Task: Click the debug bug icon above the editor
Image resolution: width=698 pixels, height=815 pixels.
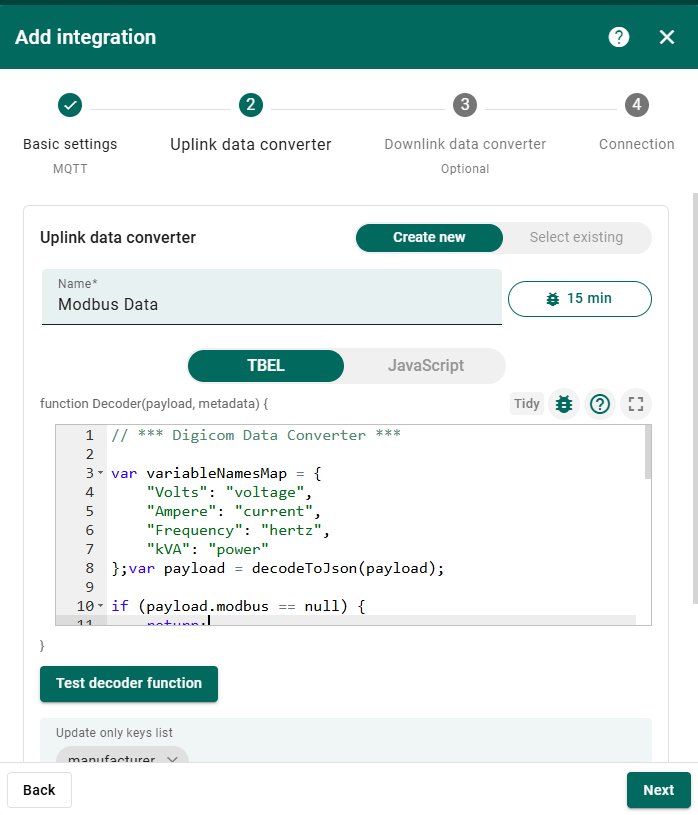Action: [564, 404]
